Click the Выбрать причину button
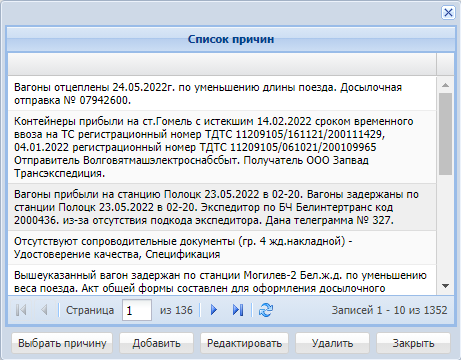 coord(62,343)
